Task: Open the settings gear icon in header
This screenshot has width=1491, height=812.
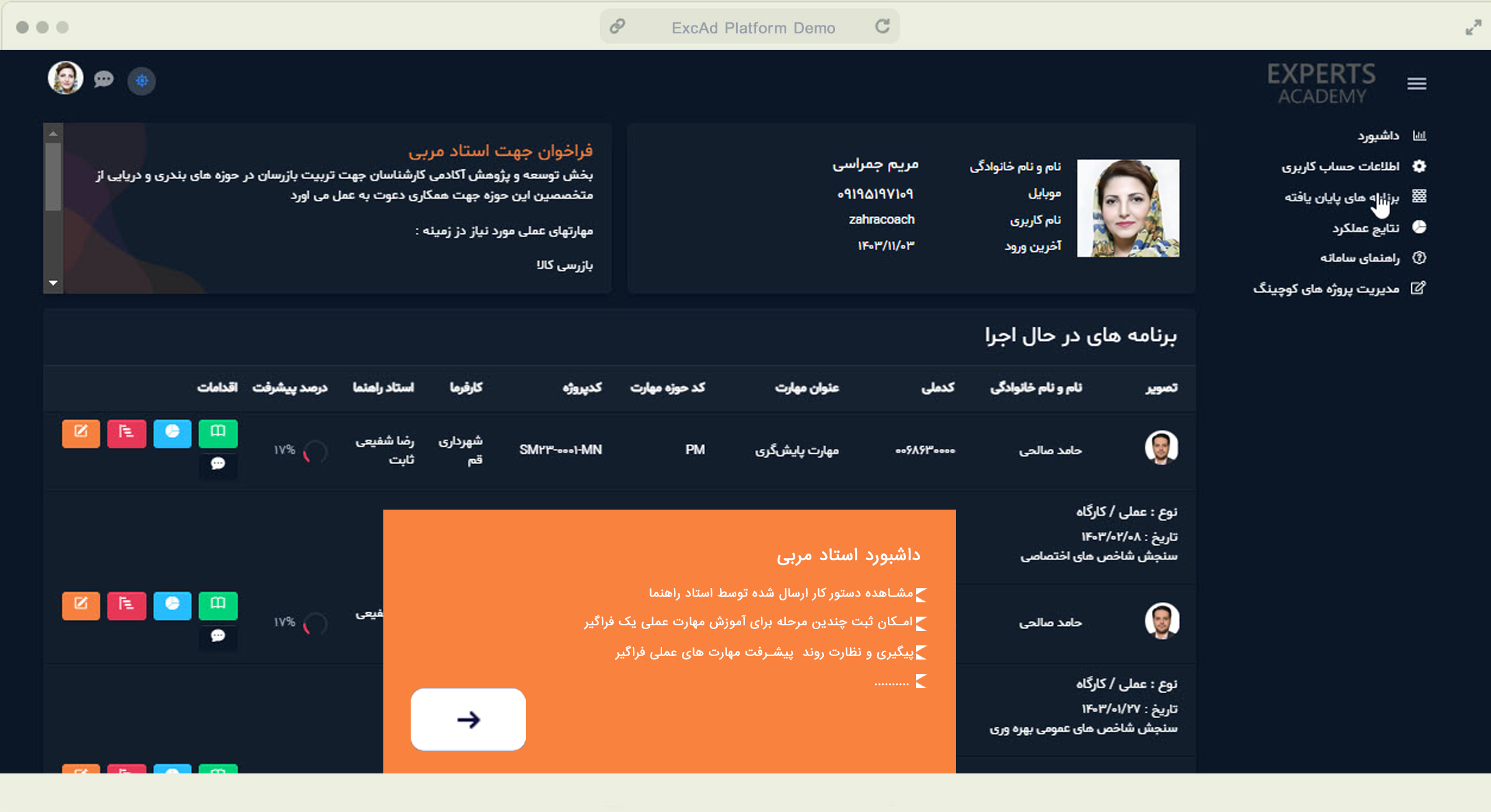Action: click(x=142, y=81)
